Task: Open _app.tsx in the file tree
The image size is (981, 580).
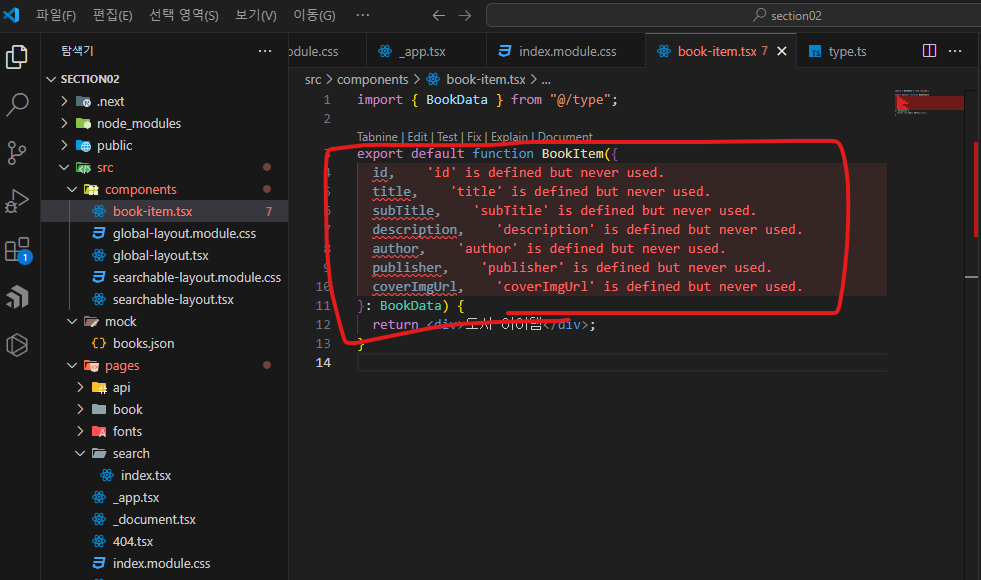Action: pyautogui.click(x=165, y=497)
